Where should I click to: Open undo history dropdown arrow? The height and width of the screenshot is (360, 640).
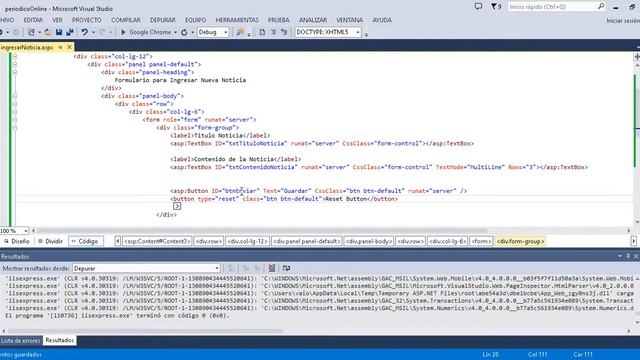coord(93,32)
